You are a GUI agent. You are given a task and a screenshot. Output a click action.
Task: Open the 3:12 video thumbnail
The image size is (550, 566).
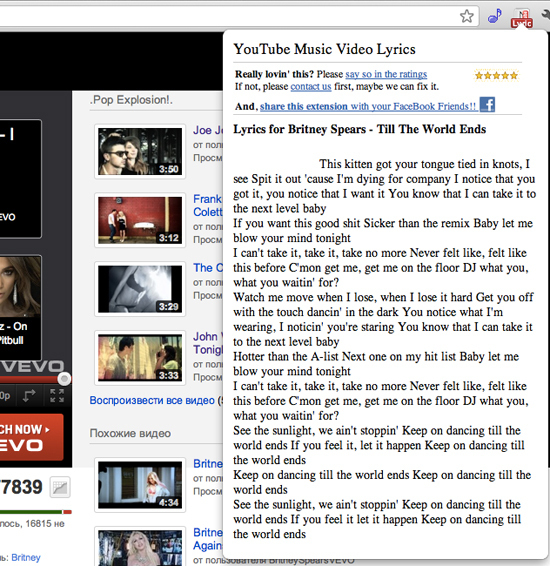(140, 220)
